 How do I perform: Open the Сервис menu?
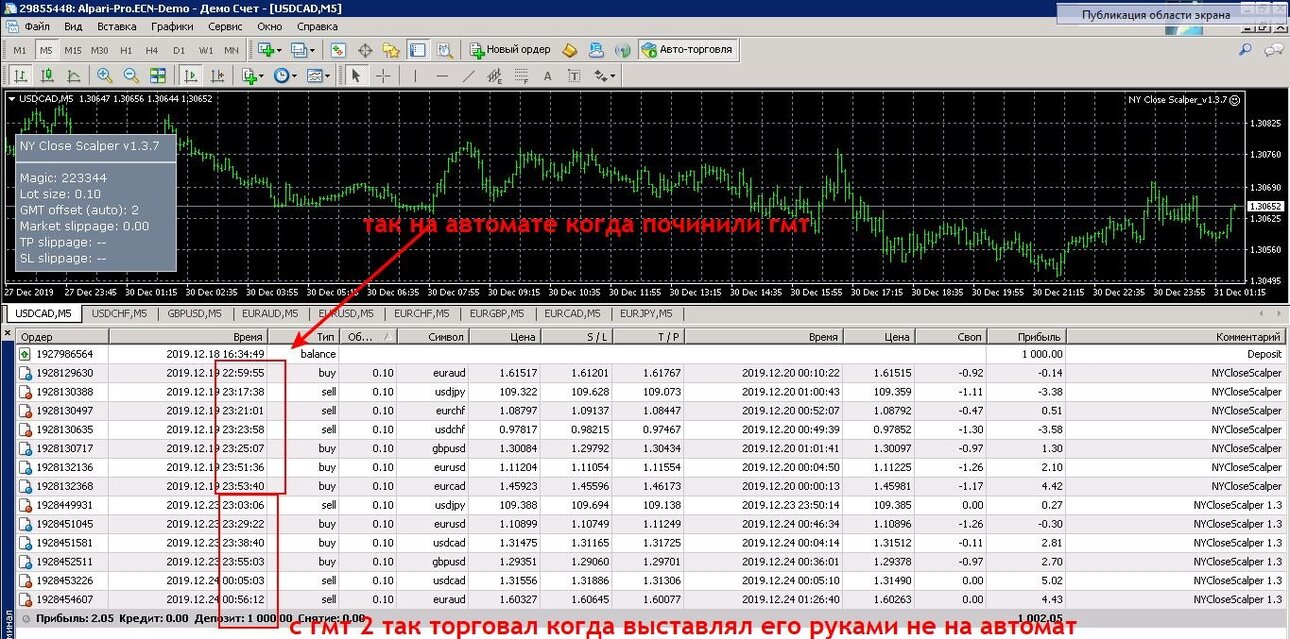(225, 26)
